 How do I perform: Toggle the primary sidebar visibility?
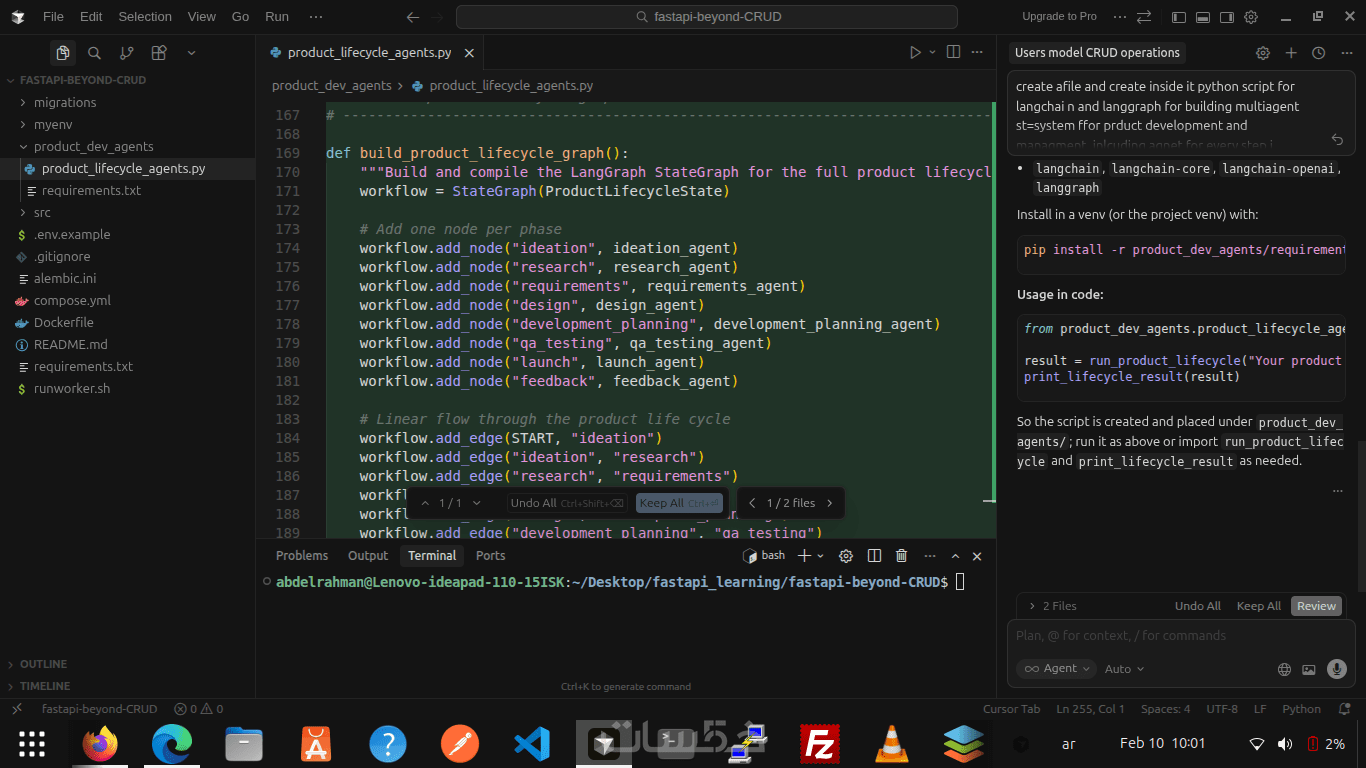tap(1179, 17)
